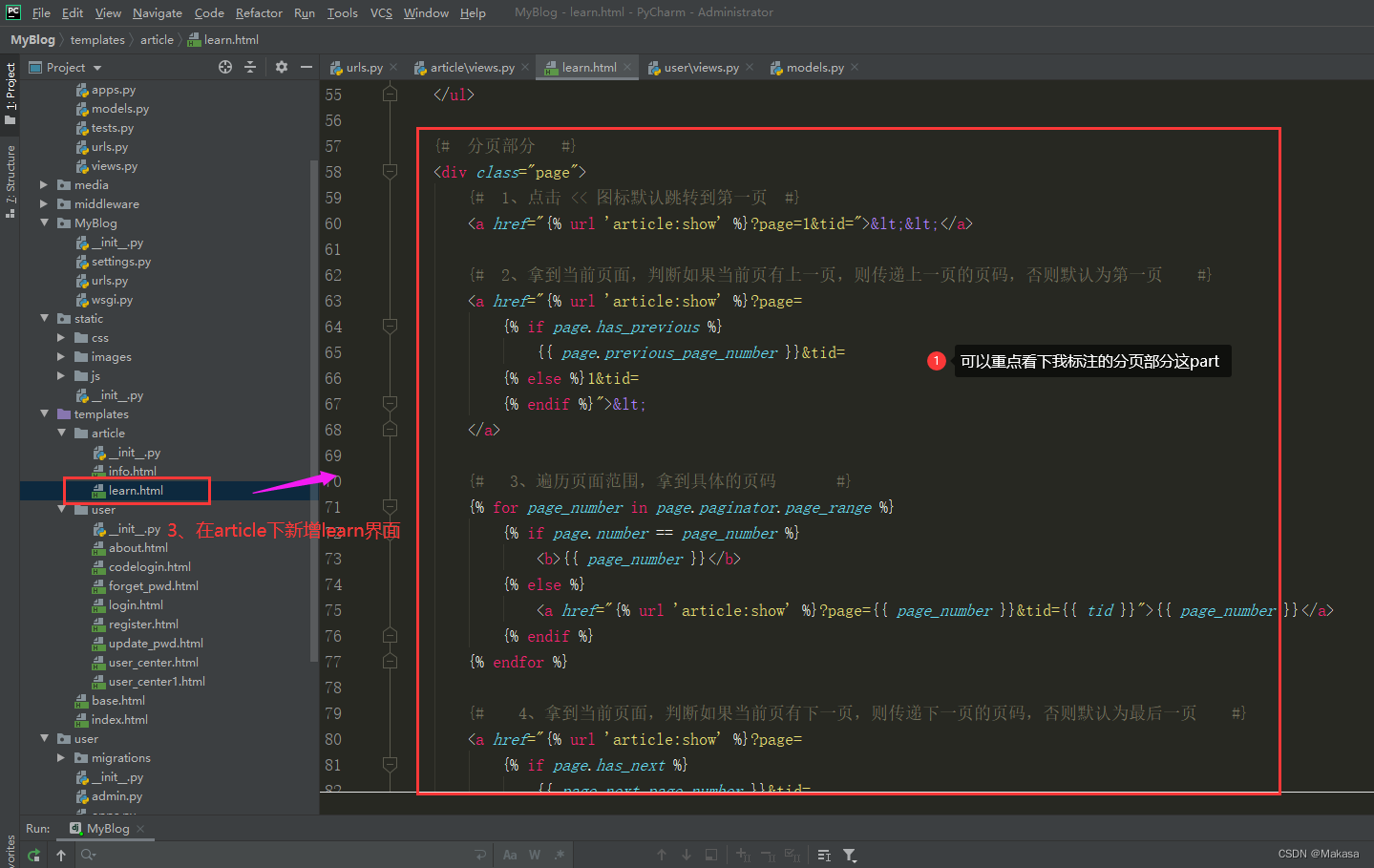The height and width of the screenshot is (868, 1374).
Task: Collapse the templates folder
Action: coord(44,414)
